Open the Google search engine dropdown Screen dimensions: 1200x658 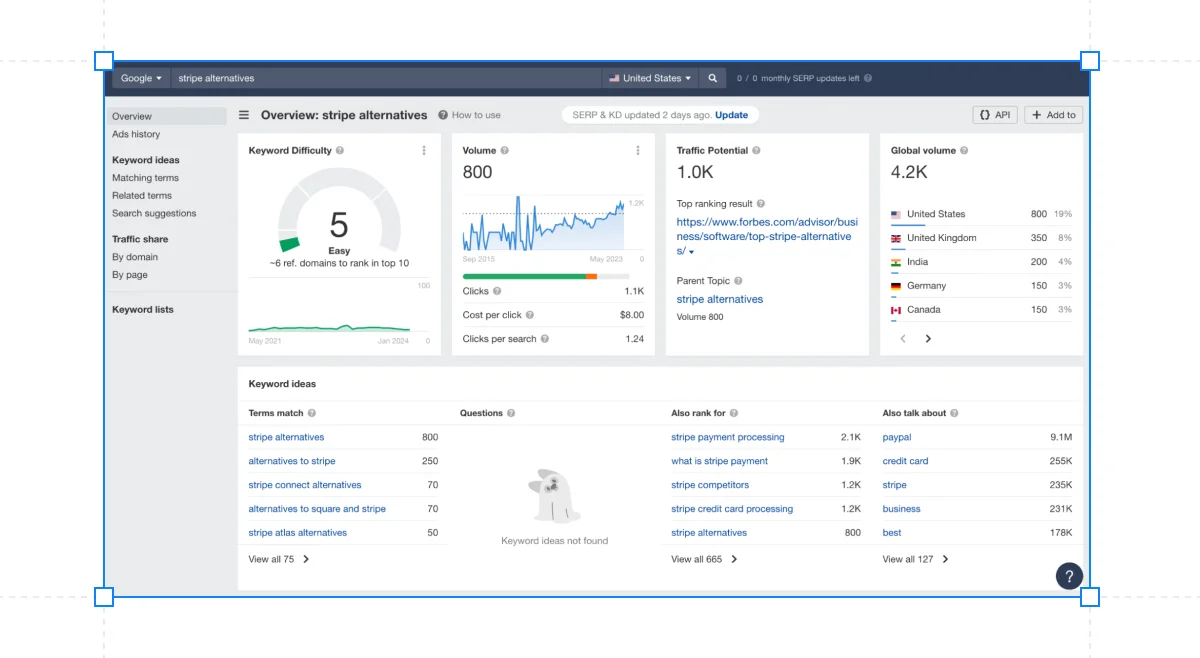point(141,78)
